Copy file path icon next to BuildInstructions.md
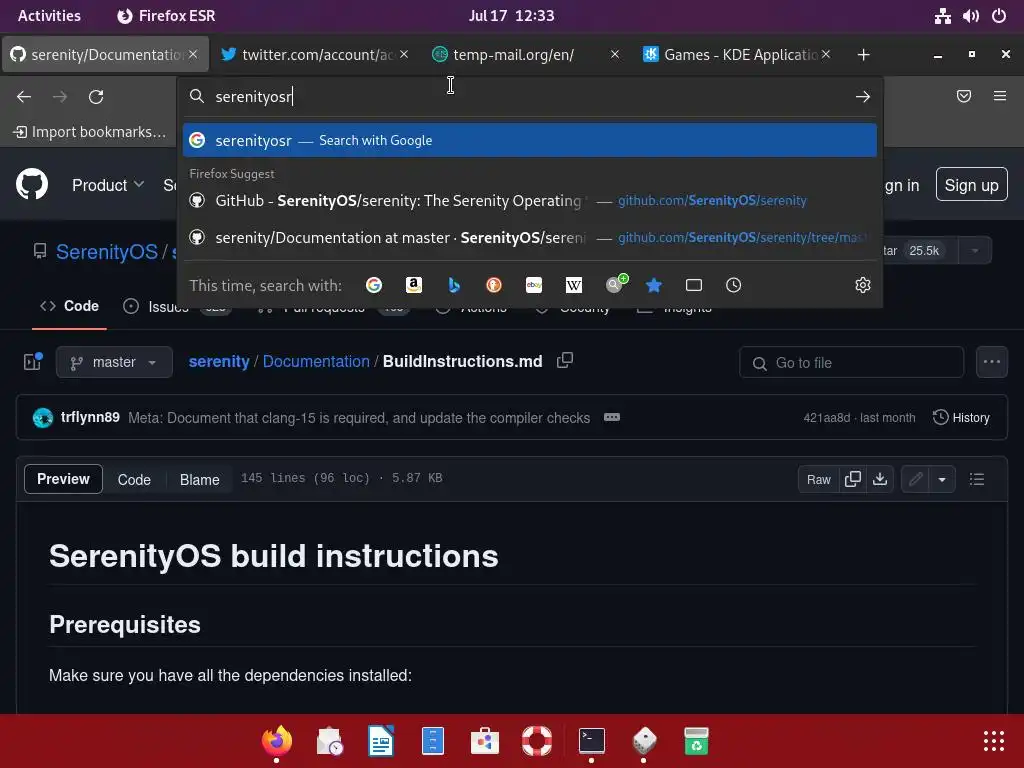Viewport: 1024px width, 768px height. pyautogui.click(x=565, y=360)
